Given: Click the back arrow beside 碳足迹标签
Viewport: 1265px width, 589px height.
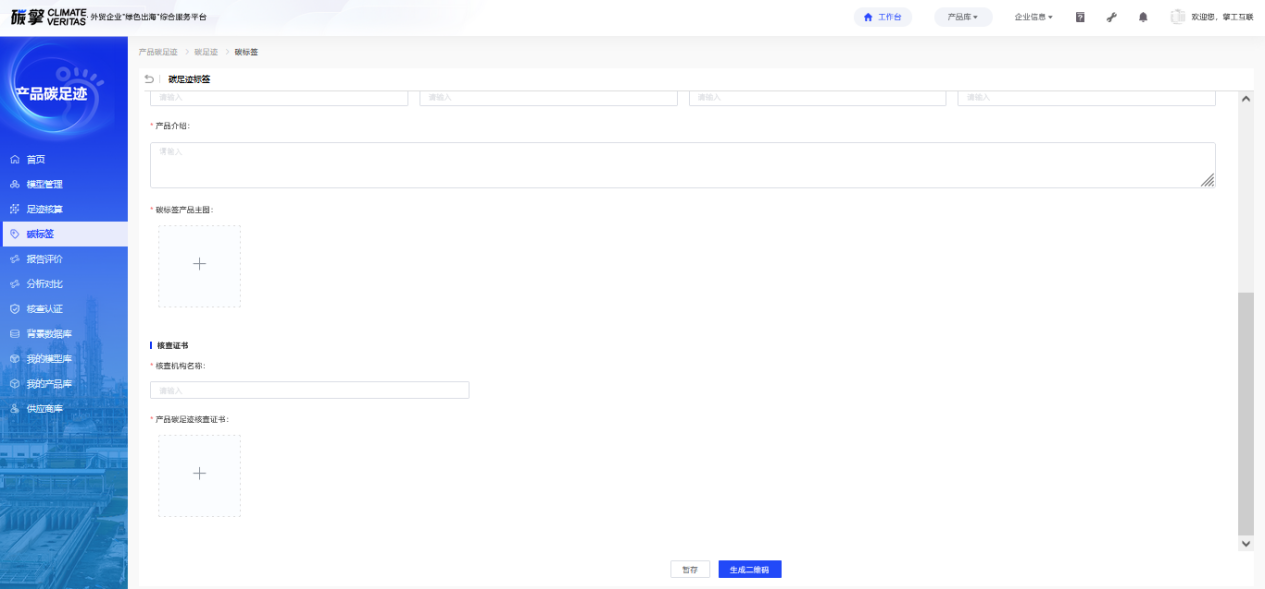Looking at the screenshot, I should point(149,79).
